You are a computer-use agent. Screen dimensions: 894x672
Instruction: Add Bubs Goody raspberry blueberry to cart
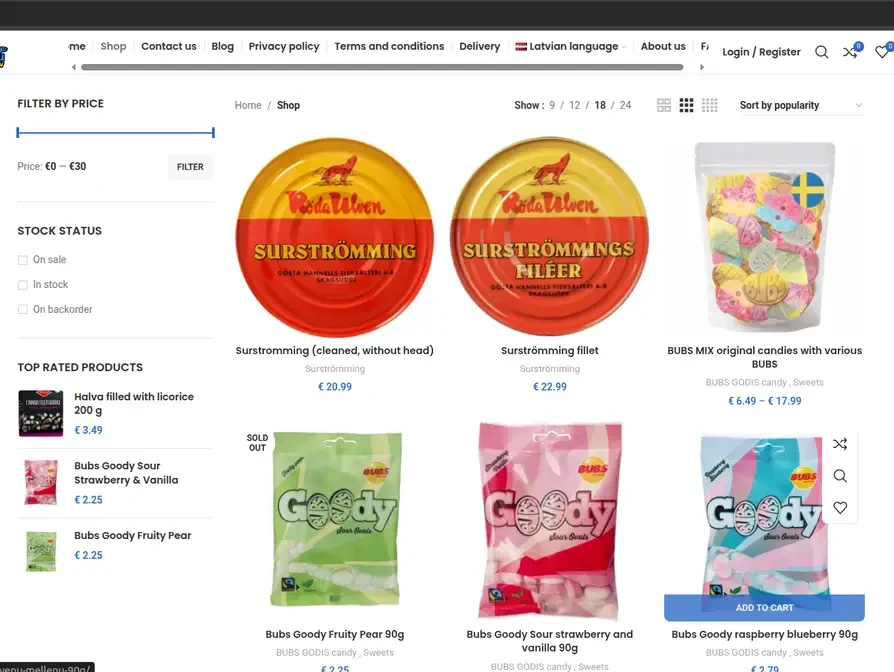point(764,608)
